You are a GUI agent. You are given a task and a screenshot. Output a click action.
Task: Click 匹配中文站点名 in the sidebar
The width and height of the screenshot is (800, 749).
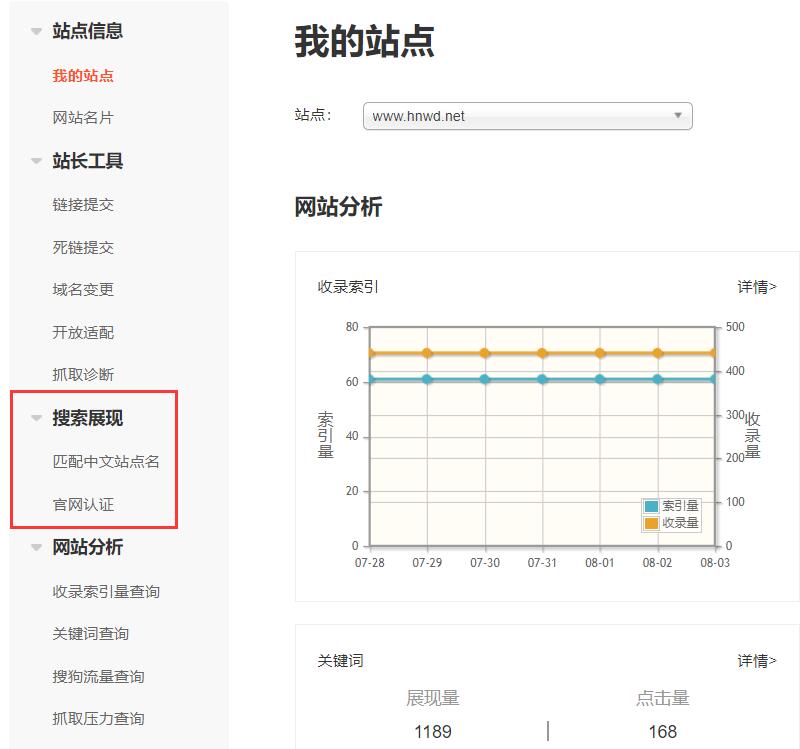pos(106,462)
